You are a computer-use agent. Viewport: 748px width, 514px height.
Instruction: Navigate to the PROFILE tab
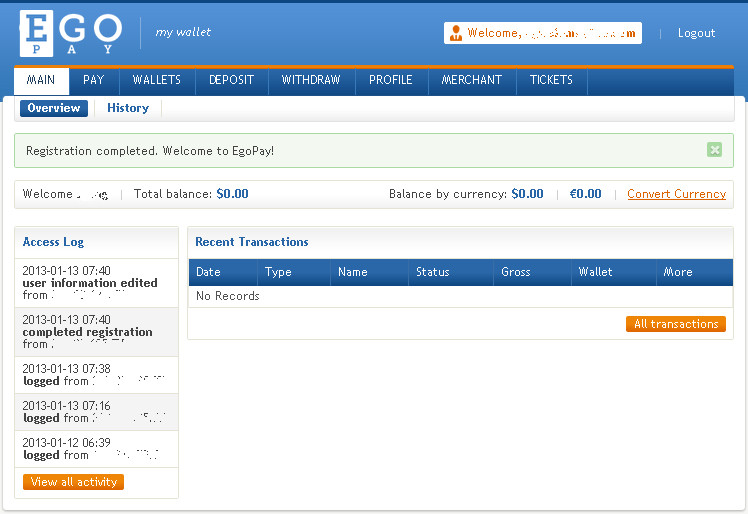tap(391, 80)
